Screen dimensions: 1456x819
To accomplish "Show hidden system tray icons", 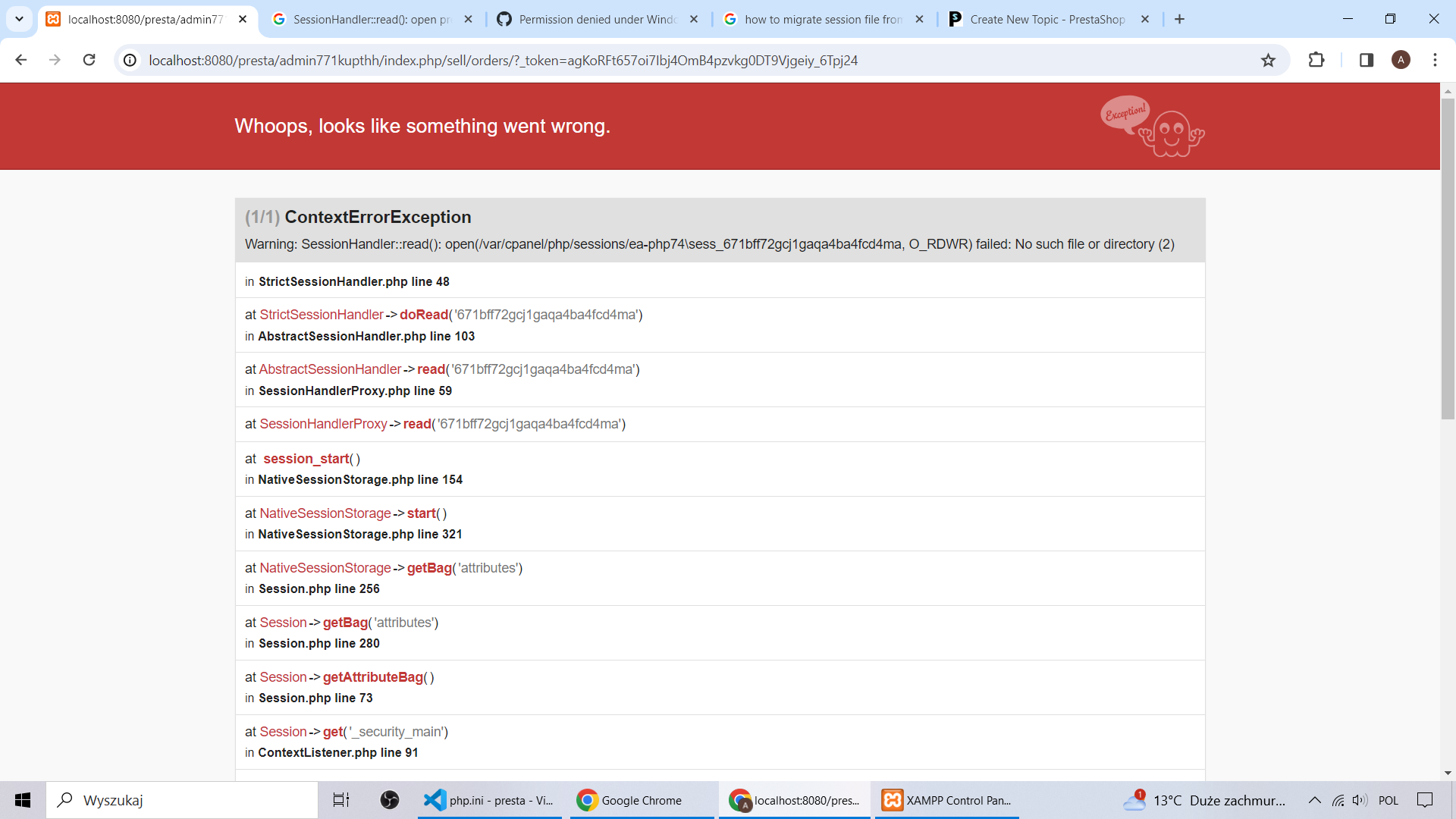I will tap(1315, 800).
